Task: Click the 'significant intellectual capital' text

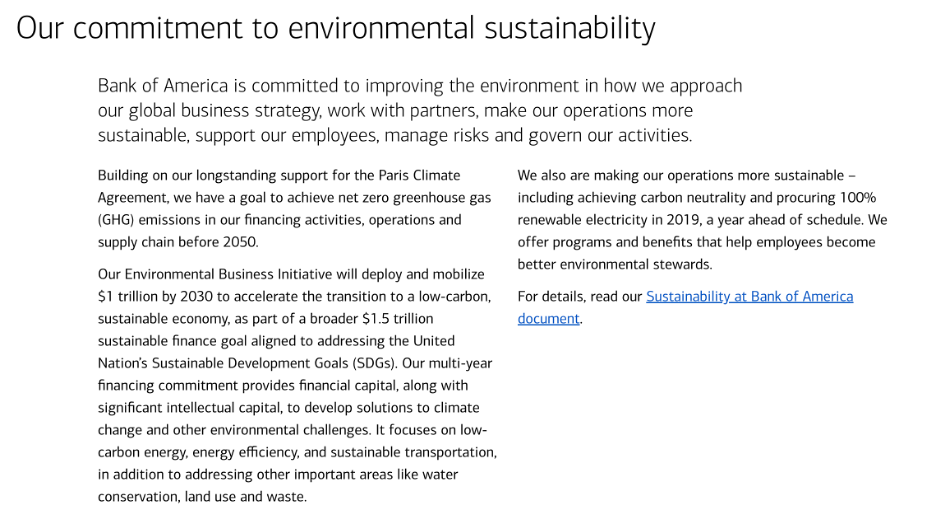Action: click(x=189, y=408)
